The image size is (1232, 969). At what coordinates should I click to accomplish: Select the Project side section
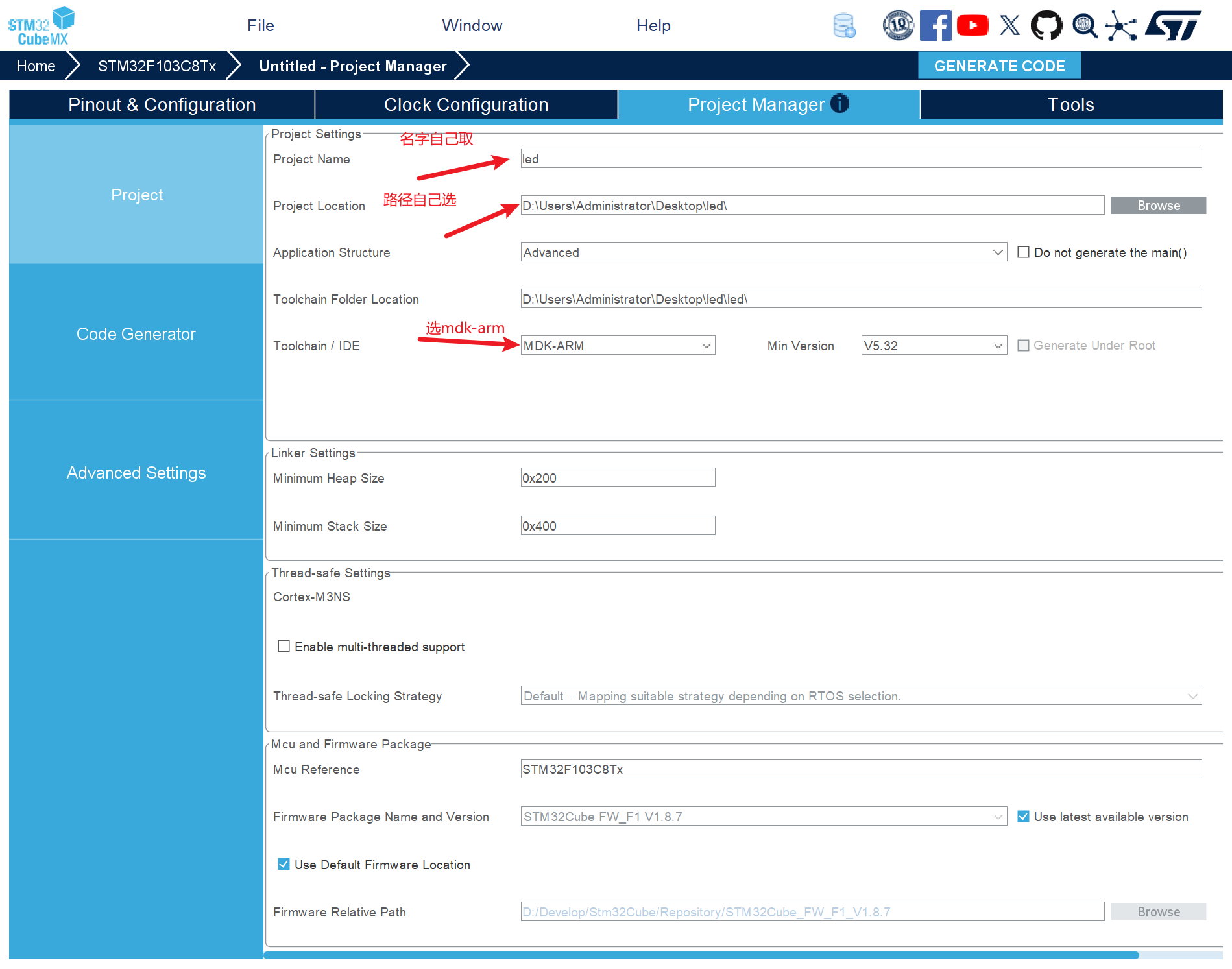pyautogui.click(x=136, y=195)
